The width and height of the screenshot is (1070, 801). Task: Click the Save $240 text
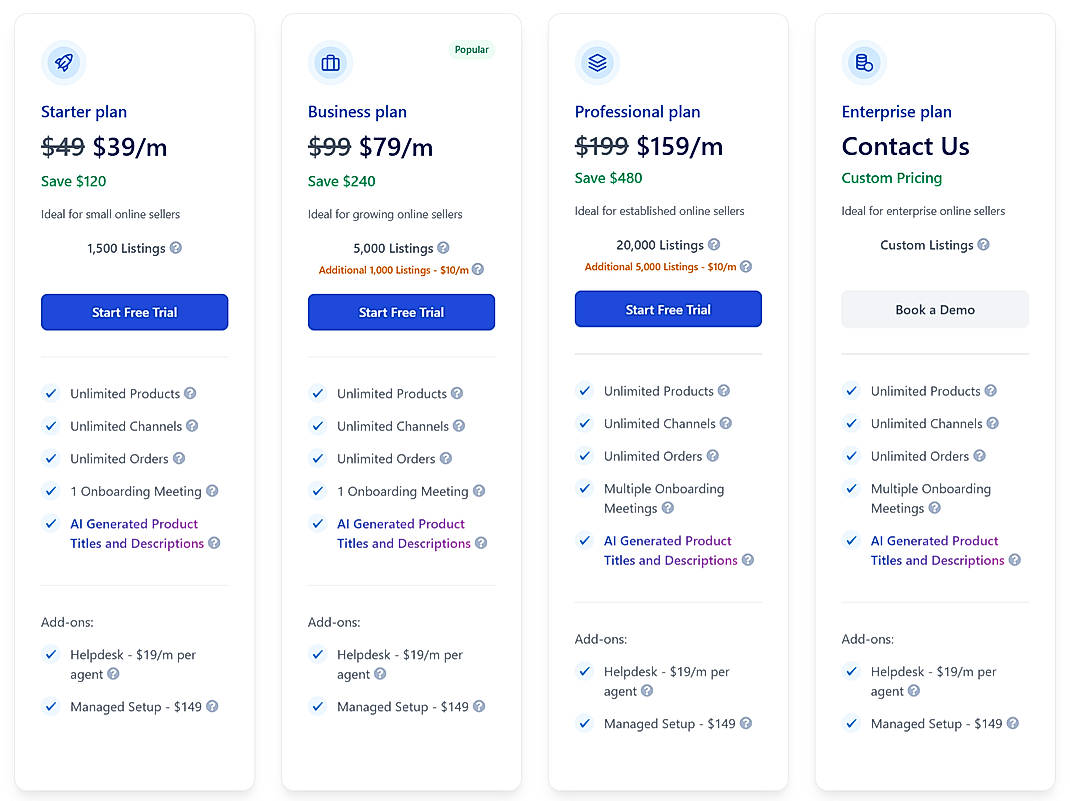click(x=341, y=181)
